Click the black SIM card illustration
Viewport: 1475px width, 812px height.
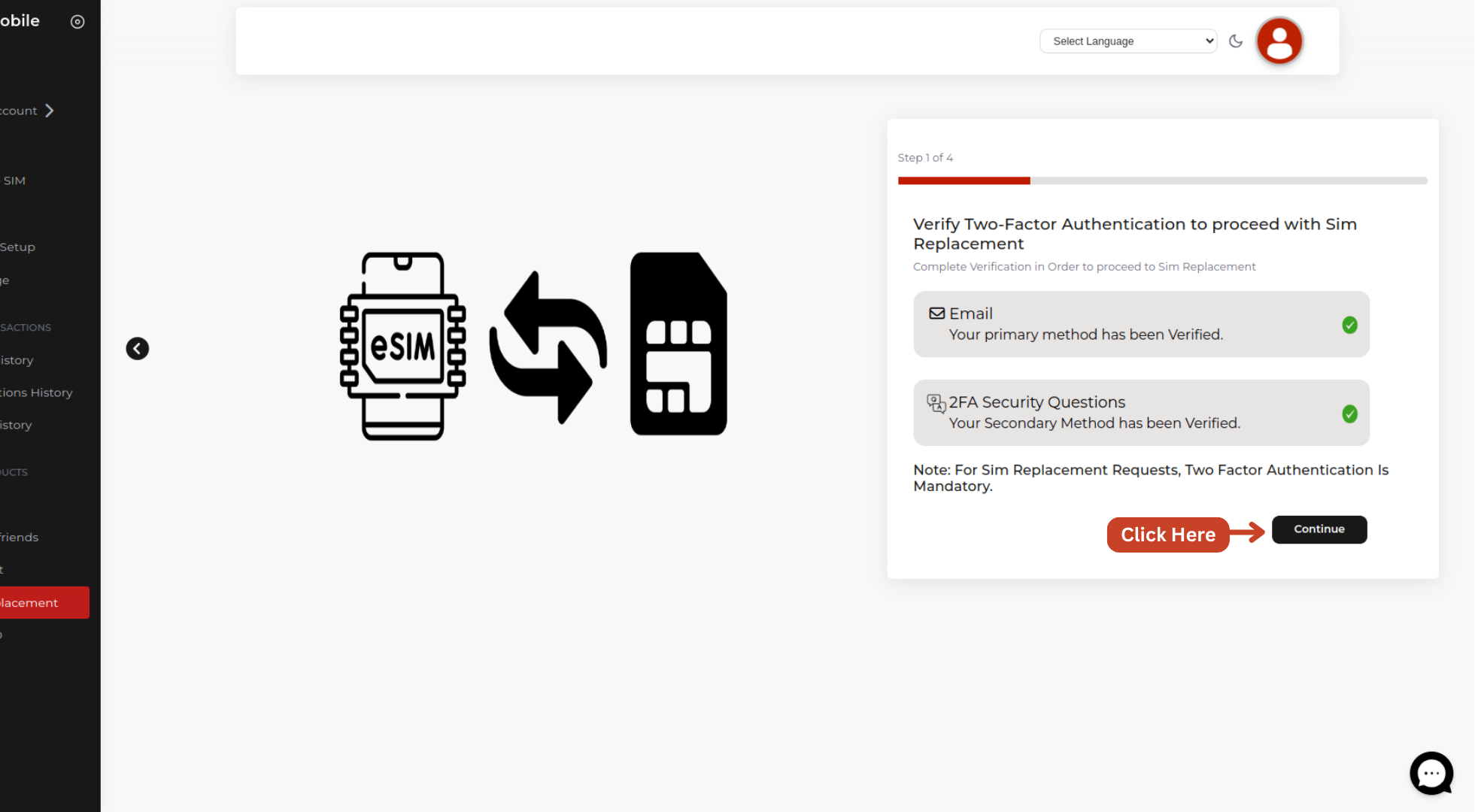point(678,344)
